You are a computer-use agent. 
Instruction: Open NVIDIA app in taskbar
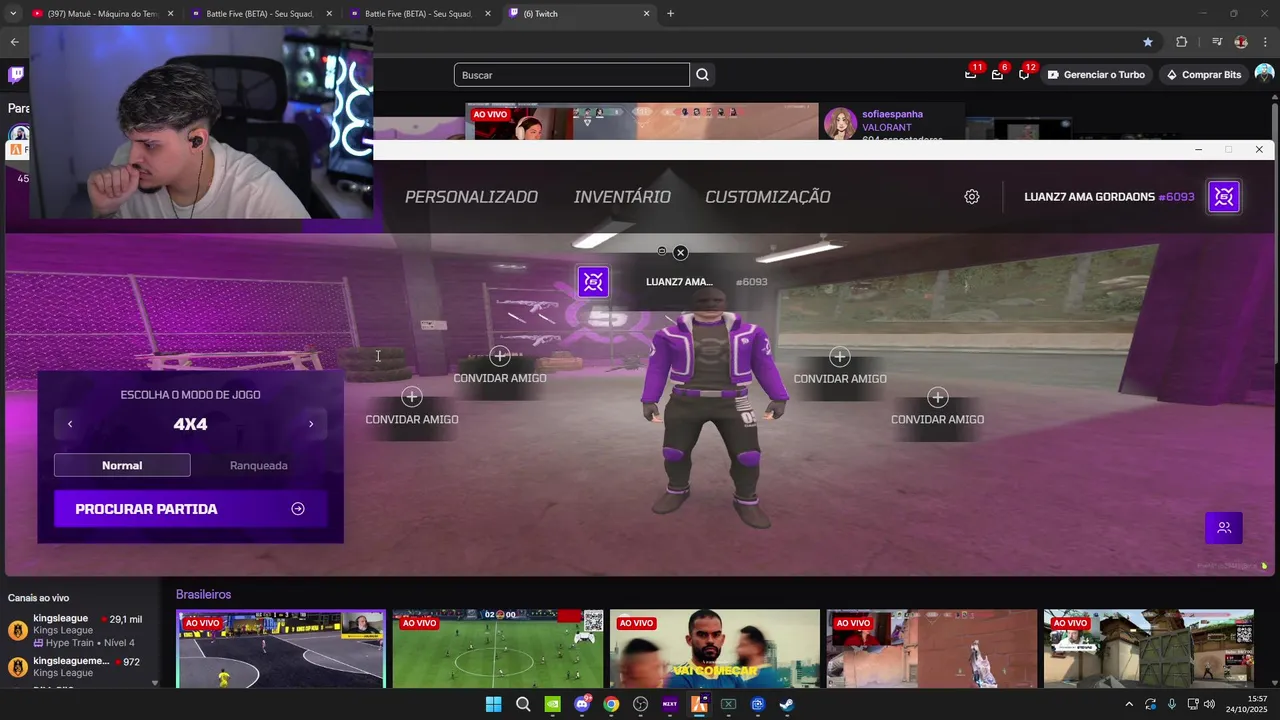point(552,704)
